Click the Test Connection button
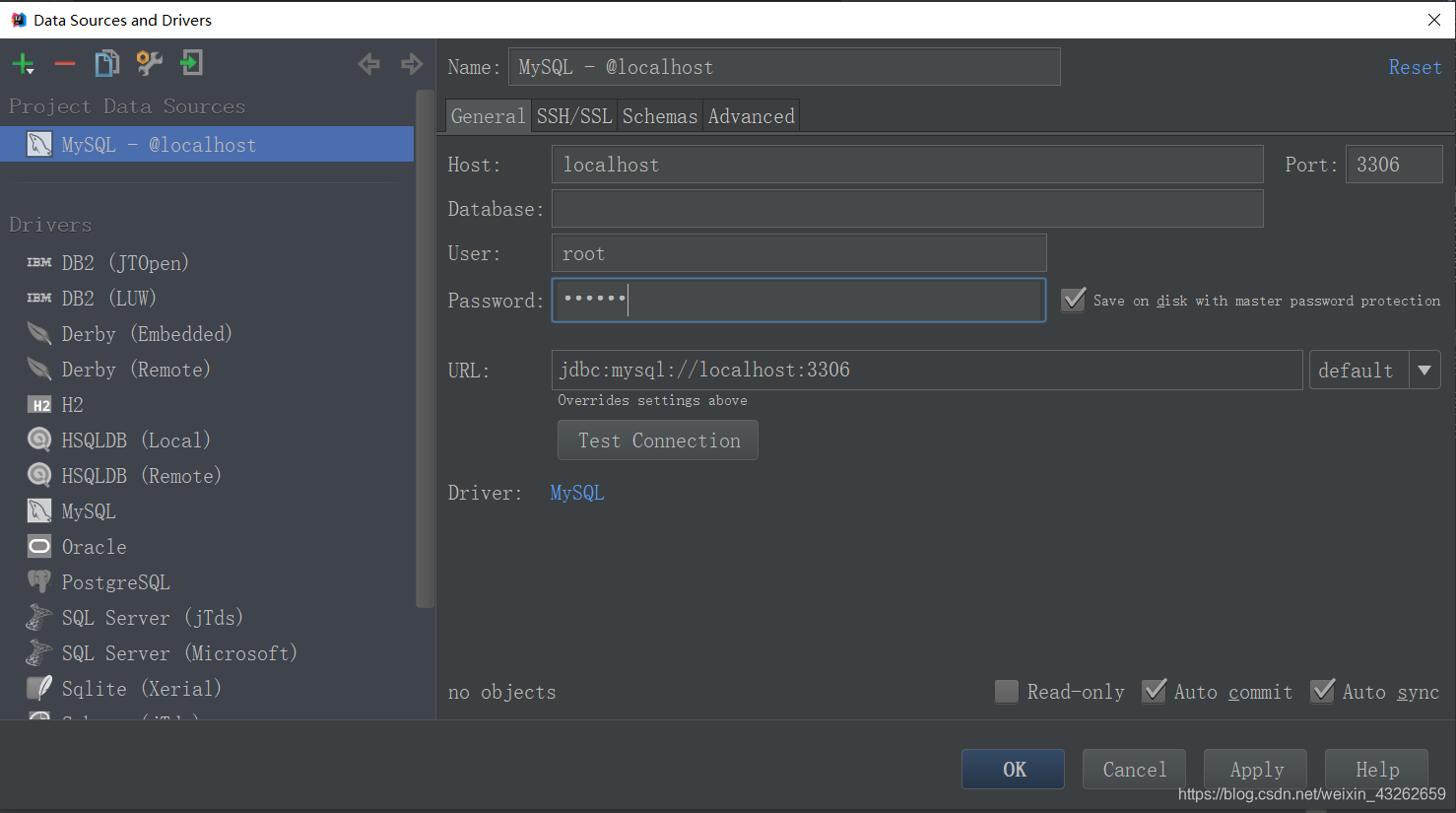The width and height of the screenshot is (1456, 813). pyautogui.click(x=658, y=440)
